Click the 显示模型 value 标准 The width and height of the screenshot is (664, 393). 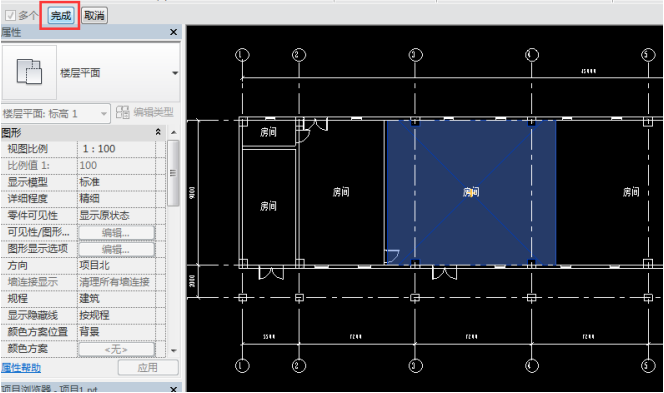click(117, 182)
